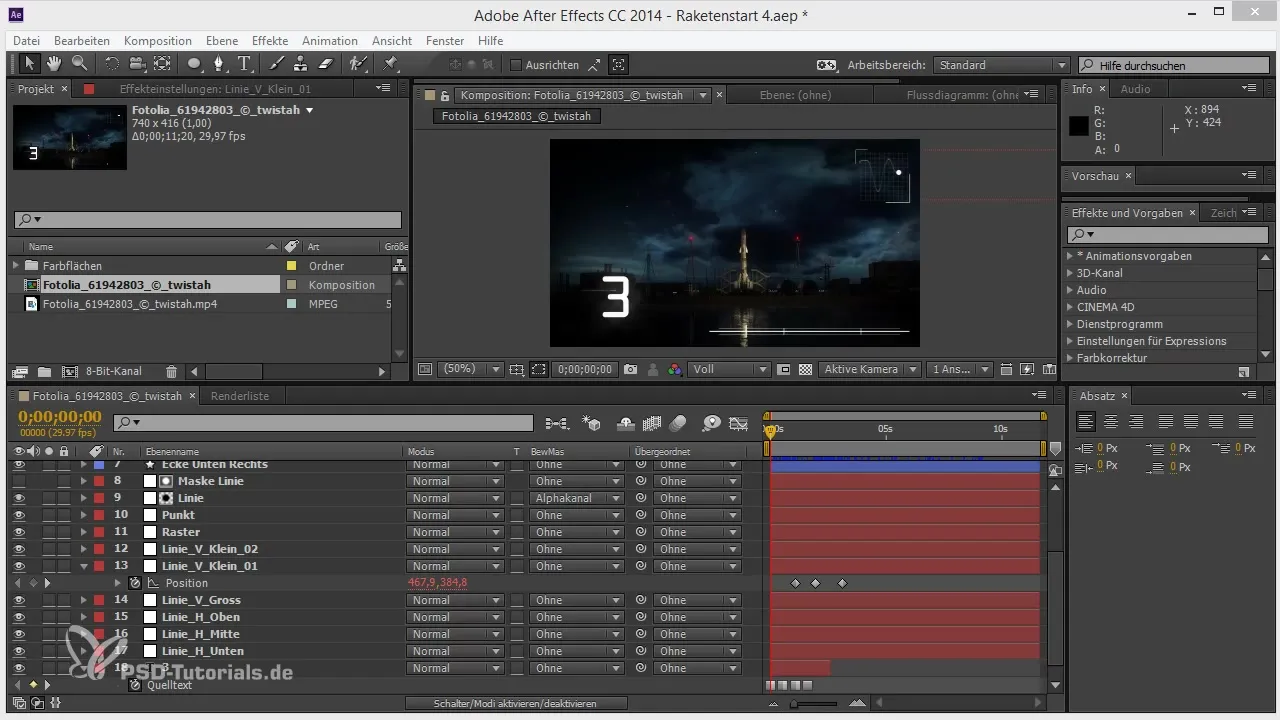Screen dimensions: 1280x720
Task: Enable motion blur for timeline
Action: point(678,423)
